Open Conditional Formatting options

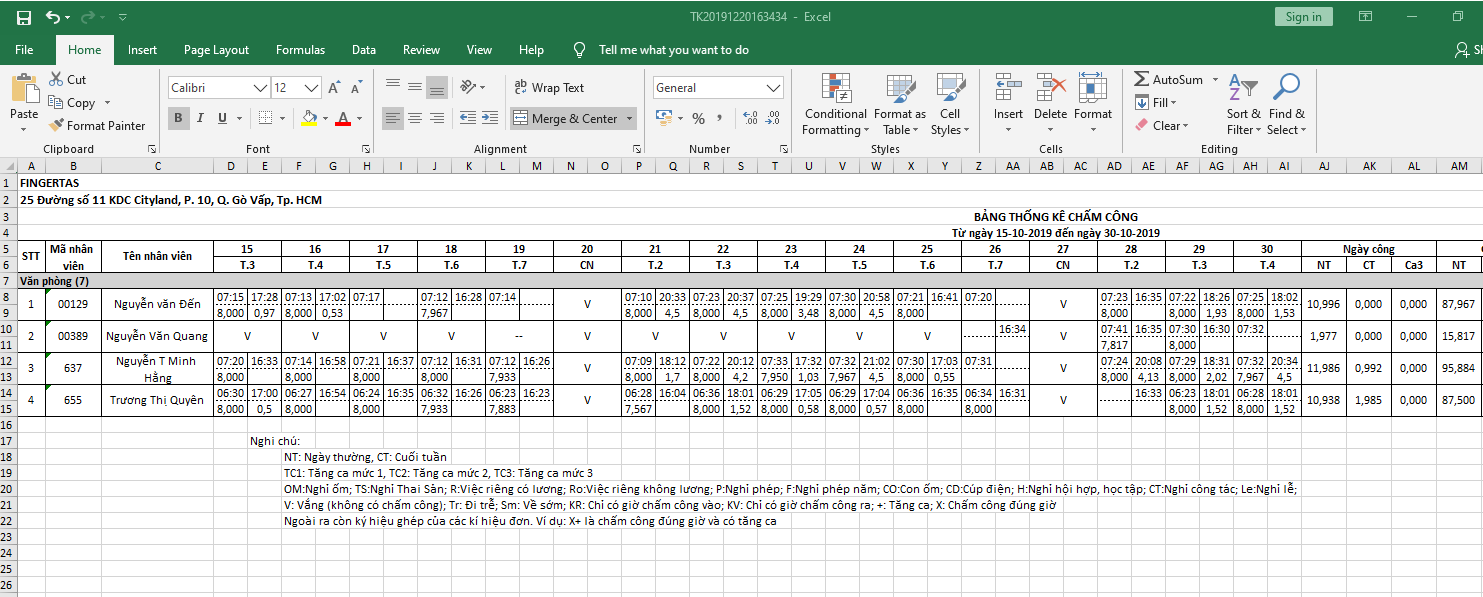(836, 105)
